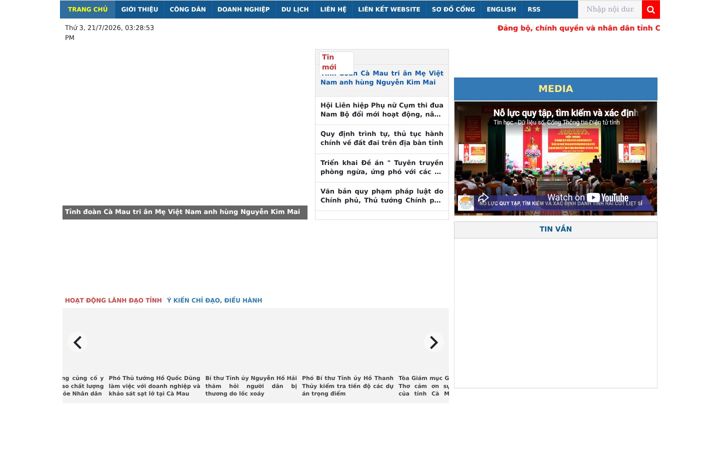This screenshot has height=450, width=720.
Task: Open article Bí thư Tỉnh ủy Nguyễn Hồ Hải thăm hỏi
Action: tap(251, 386)
